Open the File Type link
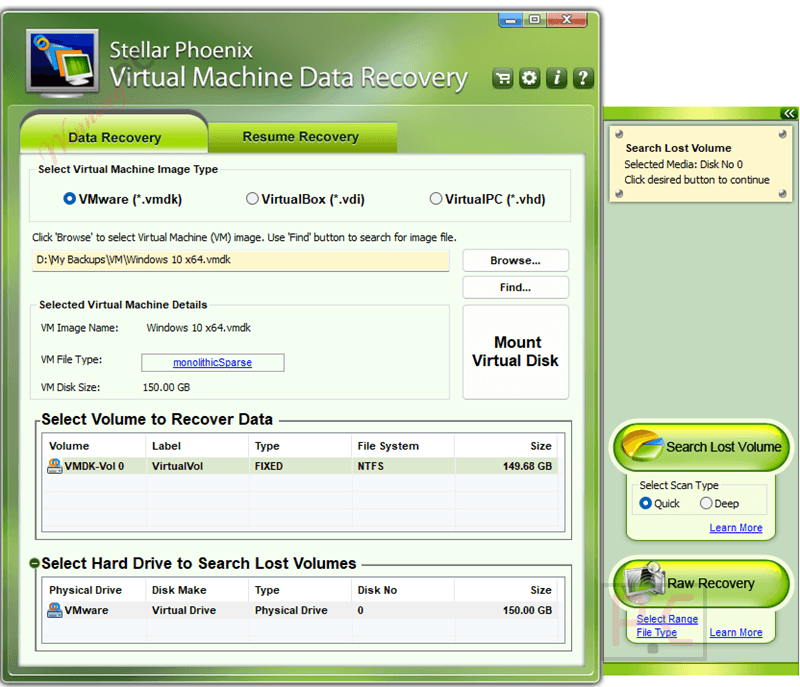 tap(656, 632)
